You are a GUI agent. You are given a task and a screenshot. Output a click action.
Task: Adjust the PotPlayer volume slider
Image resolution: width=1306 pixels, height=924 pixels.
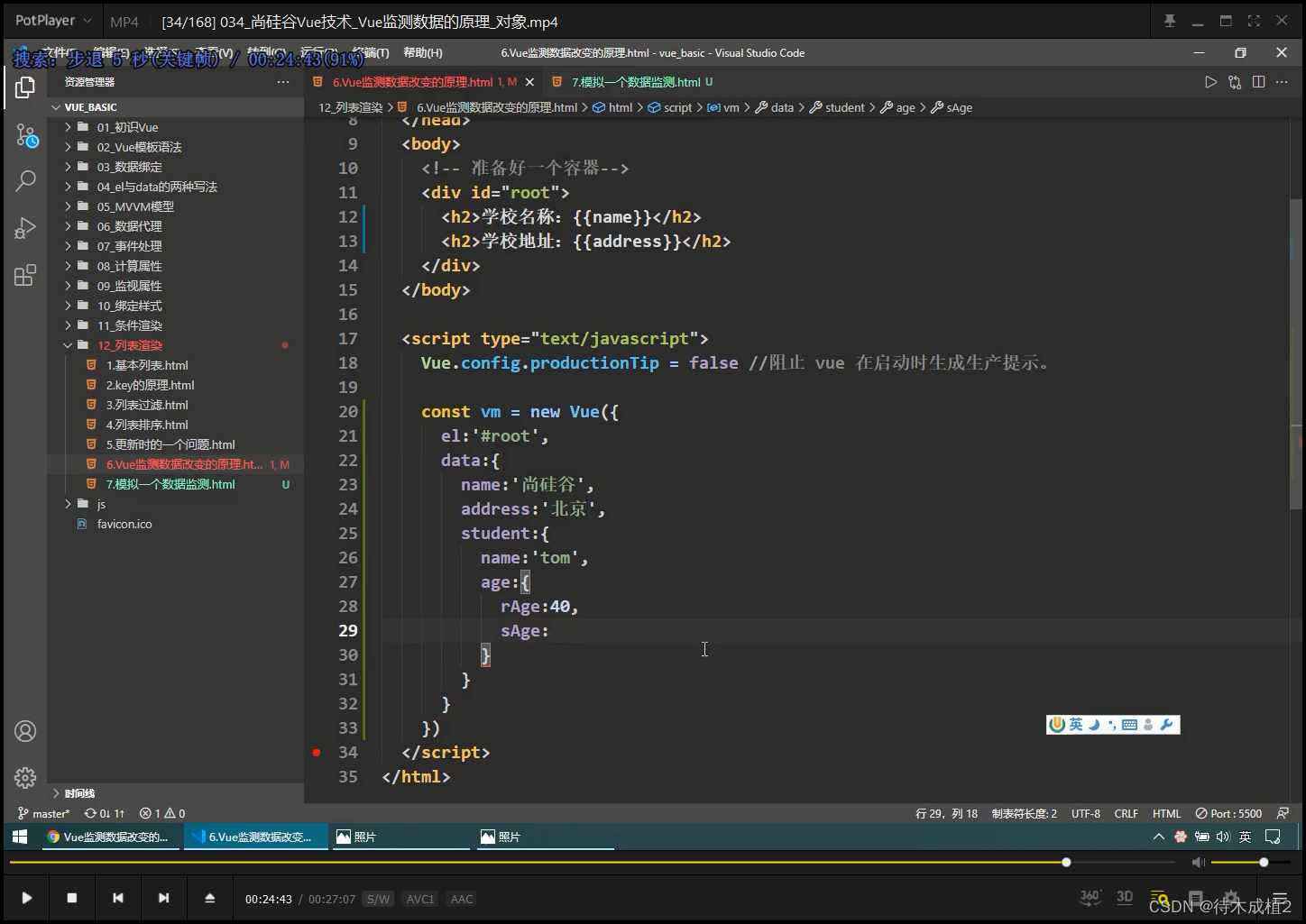pos(1252,863)
